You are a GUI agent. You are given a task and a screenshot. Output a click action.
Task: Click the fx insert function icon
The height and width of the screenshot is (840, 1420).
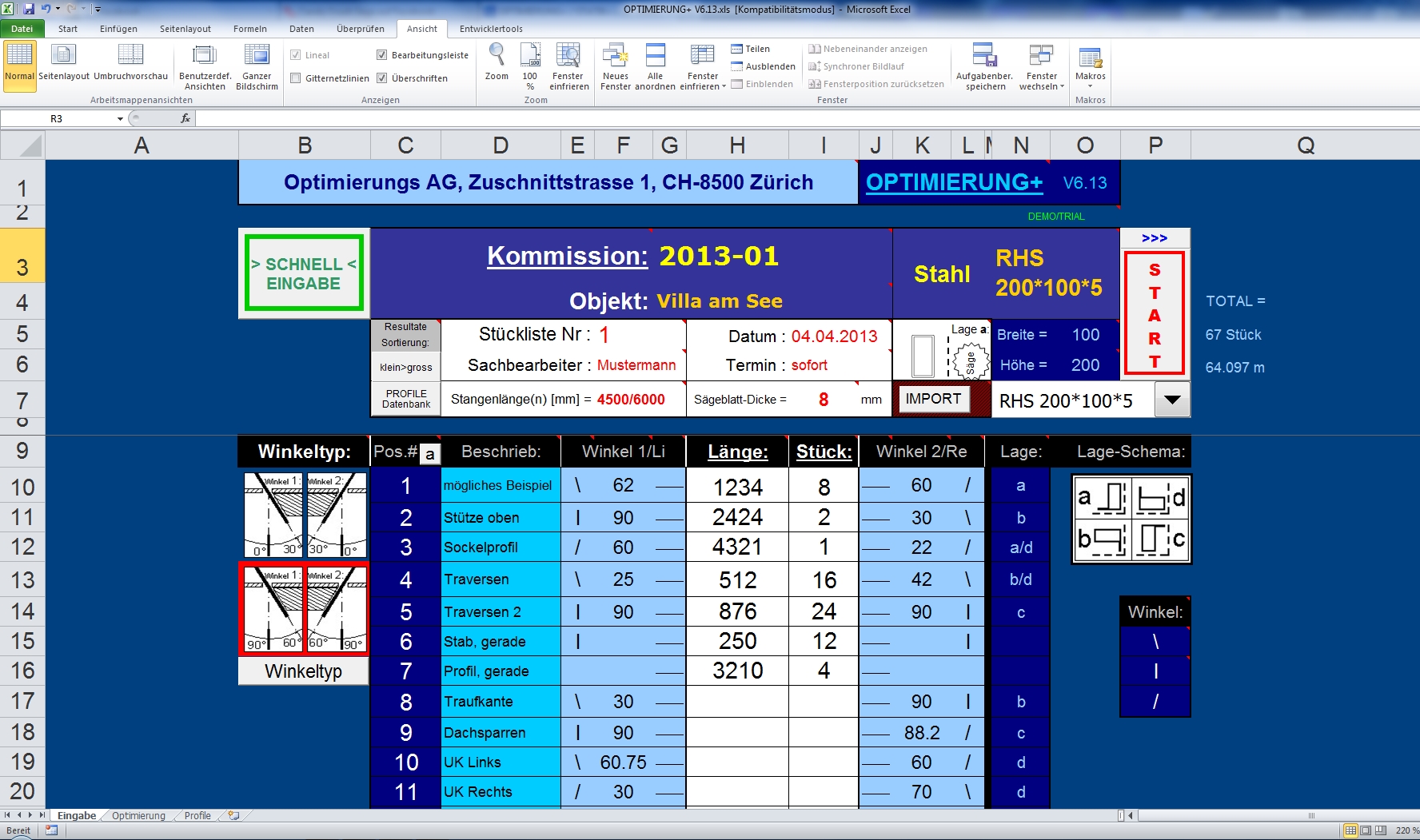[x=185, y=118]
